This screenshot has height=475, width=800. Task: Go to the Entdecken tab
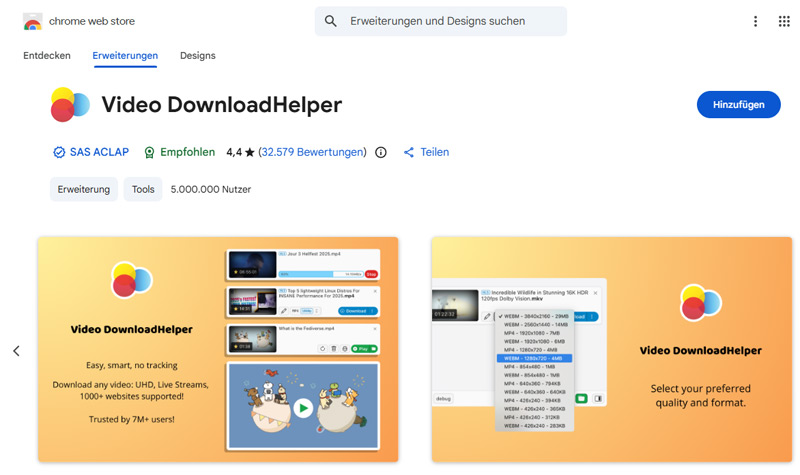coord(47,56)
